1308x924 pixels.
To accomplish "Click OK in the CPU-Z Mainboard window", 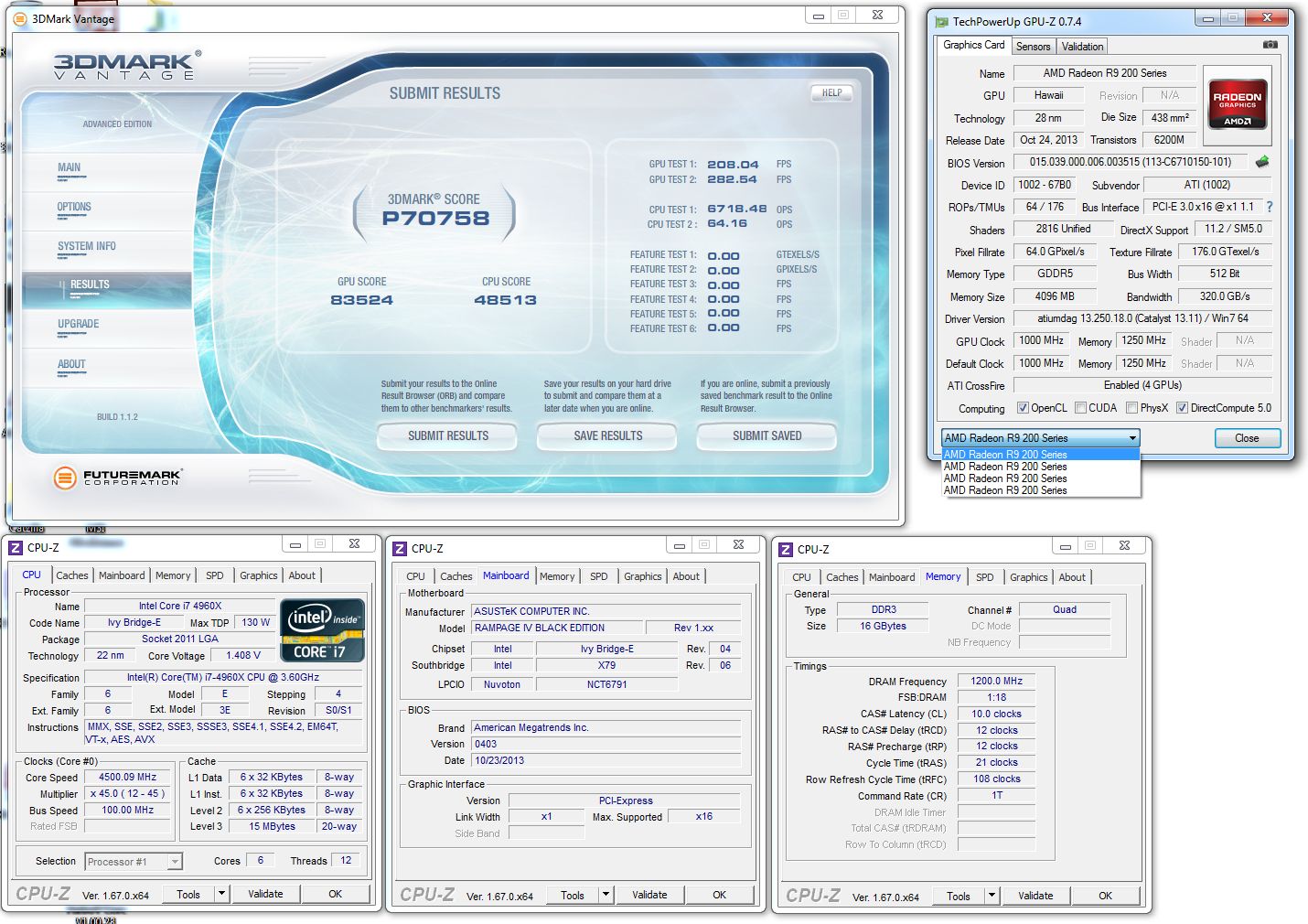I will (x=720, y=895).
